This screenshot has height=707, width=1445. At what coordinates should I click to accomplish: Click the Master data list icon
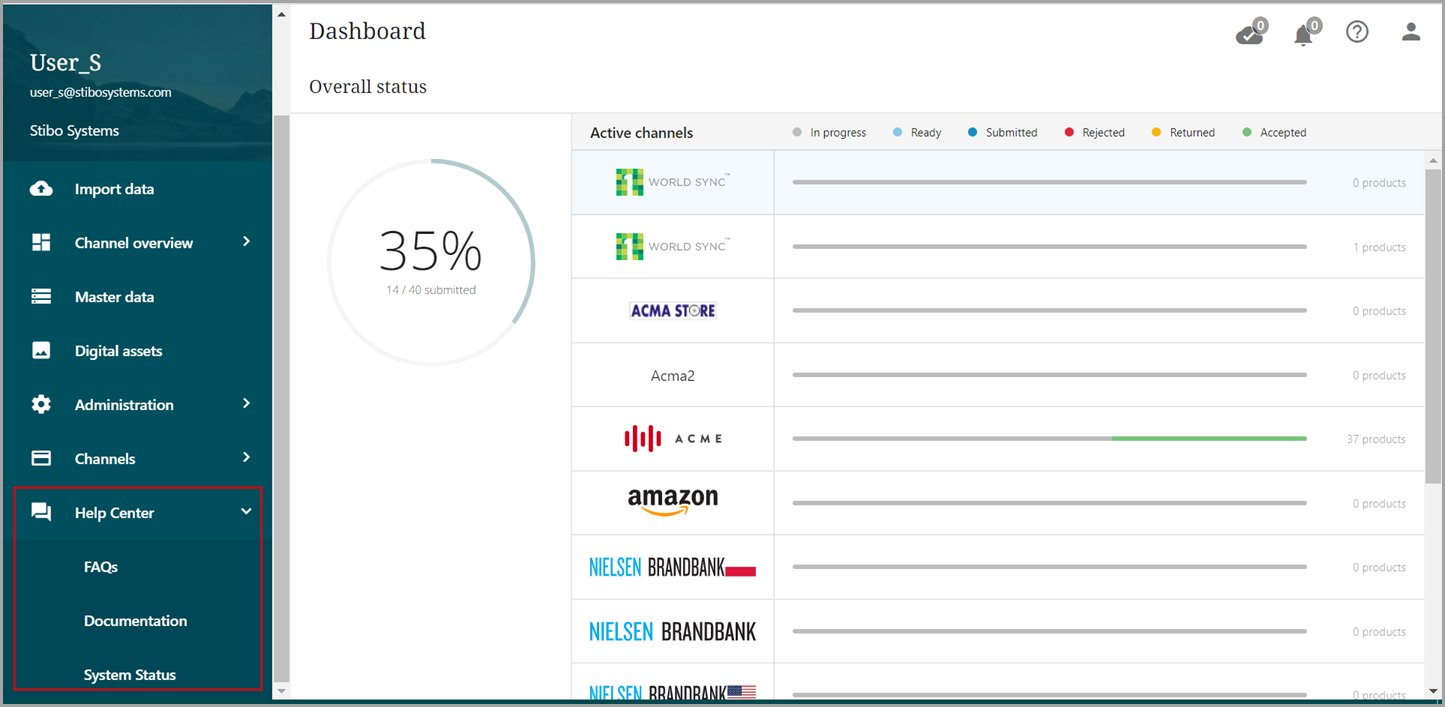coord(41,297)
